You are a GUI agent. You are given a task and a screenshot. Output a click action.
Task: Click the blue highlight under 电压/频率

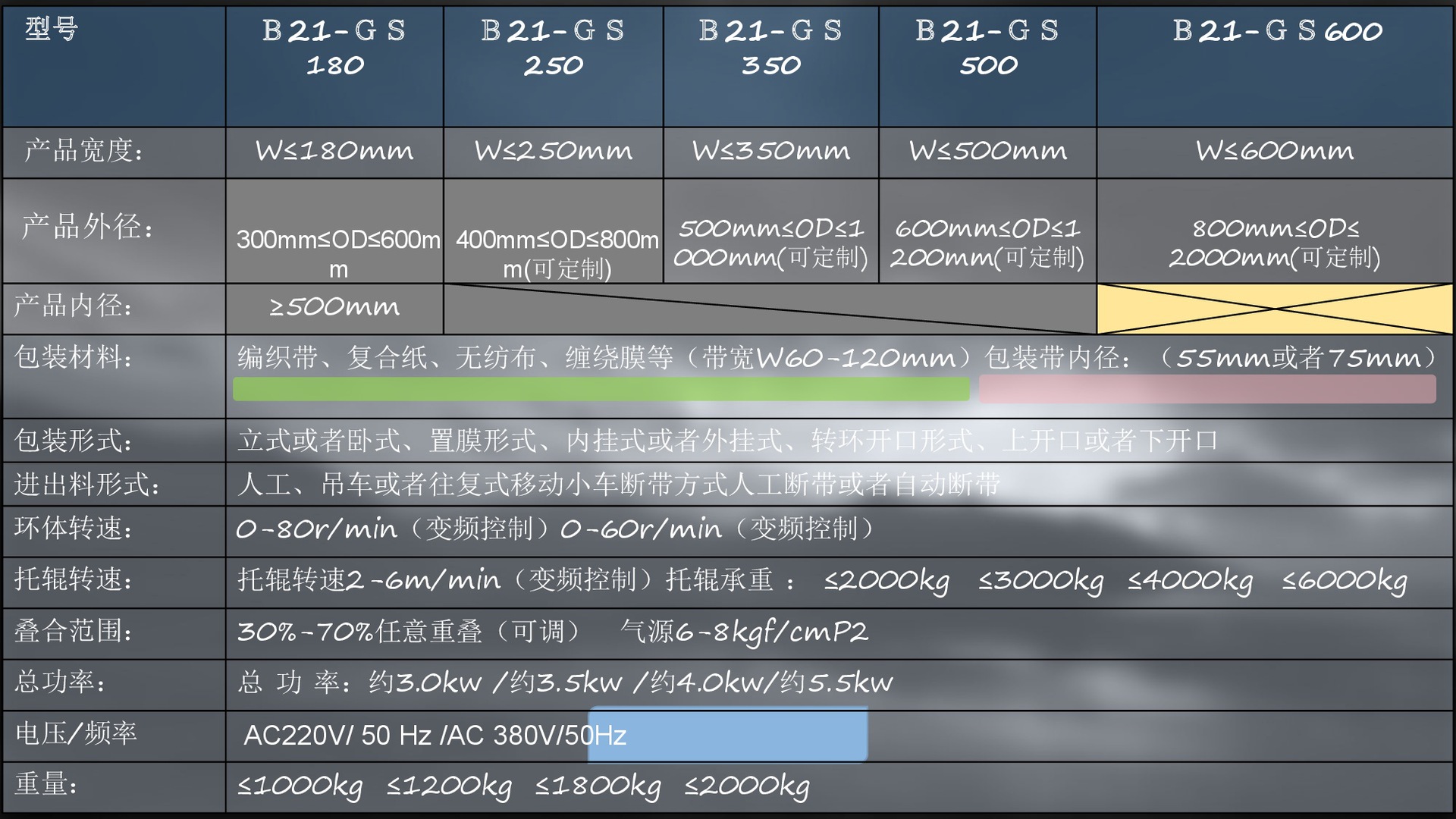pos(726,734)
